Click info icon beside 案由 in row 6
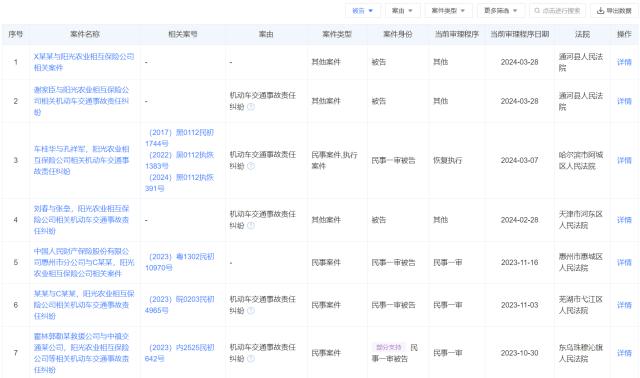640x378 pixels. 251,311
